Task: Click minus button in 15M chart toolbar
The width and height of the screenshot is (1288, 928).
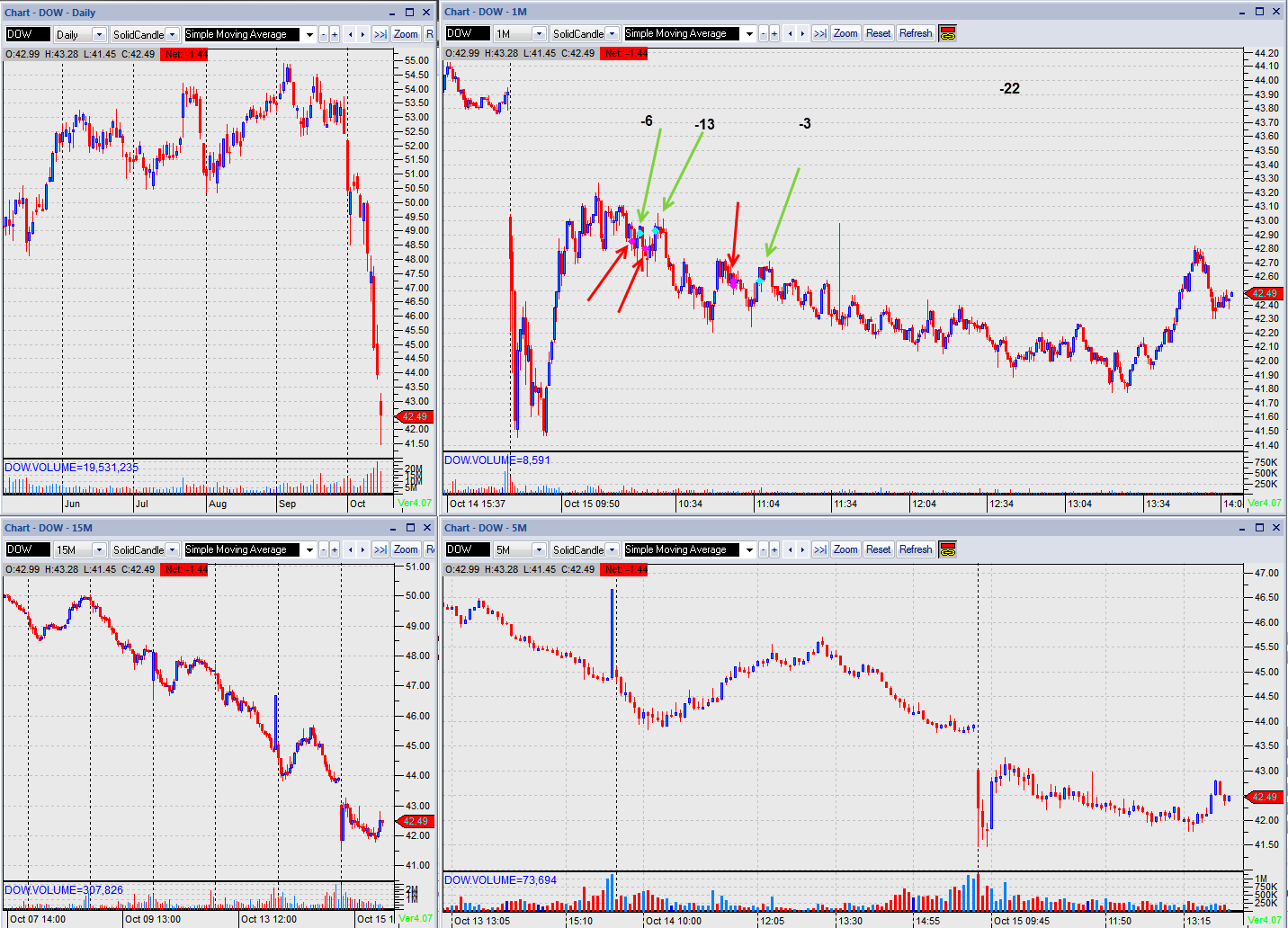Action: [x=323, y=549]
